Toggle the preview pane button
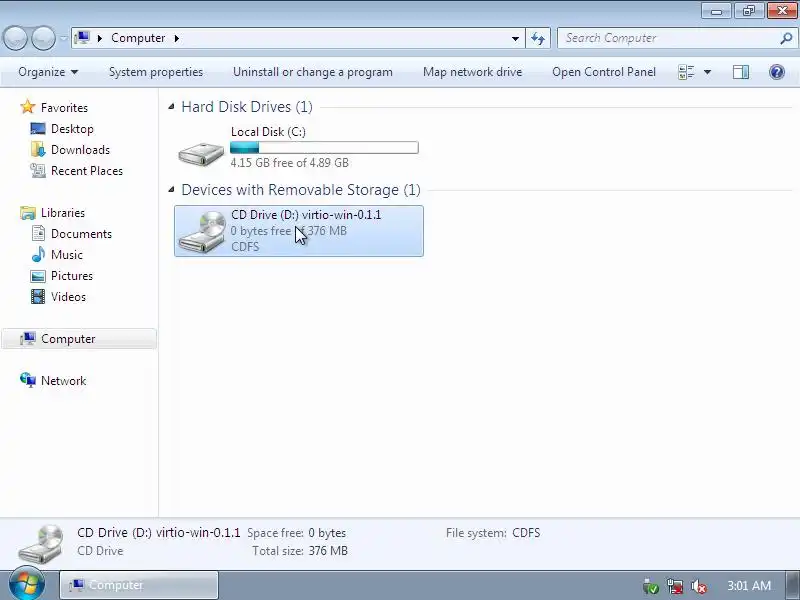This screenshot has width=800, height=600. (x=741, y=72)
